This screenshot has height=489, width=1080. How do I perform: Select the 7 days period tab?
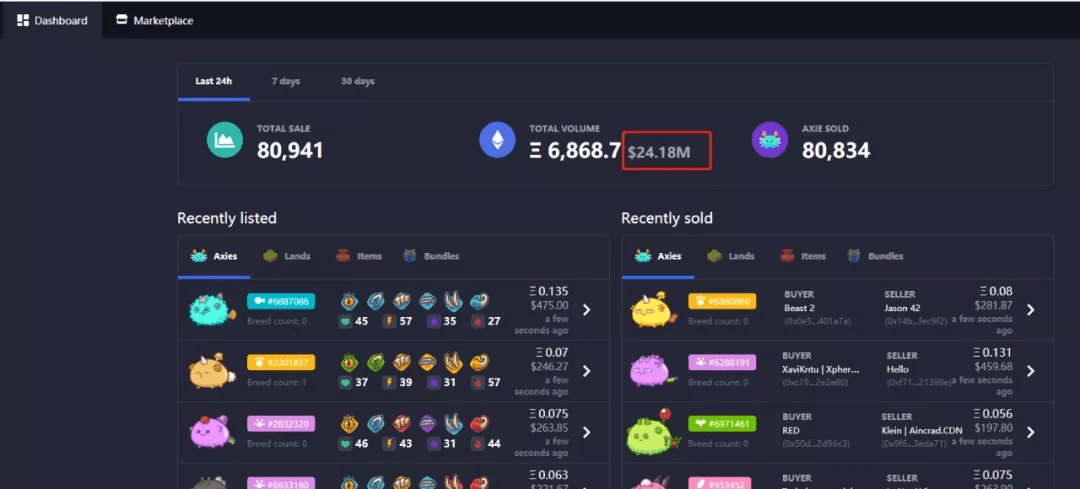click(285, 81)
